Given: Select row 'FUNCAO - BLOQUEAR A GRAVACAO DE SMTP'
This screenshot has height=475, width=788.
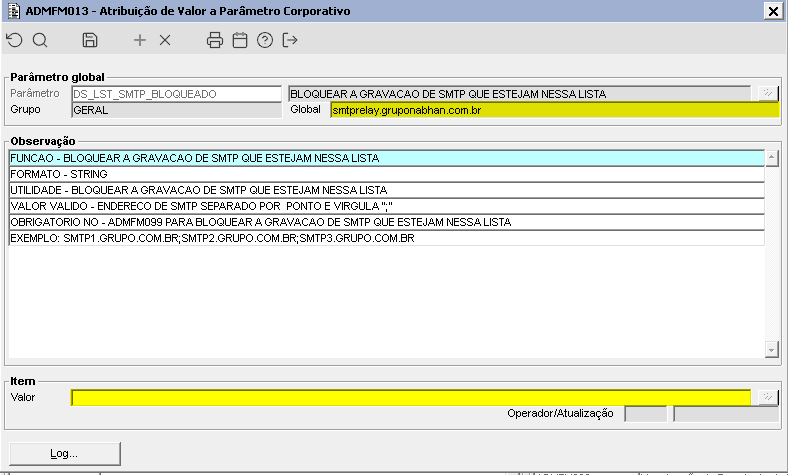Looking at the screenshot, I should (x=387, y=158).
